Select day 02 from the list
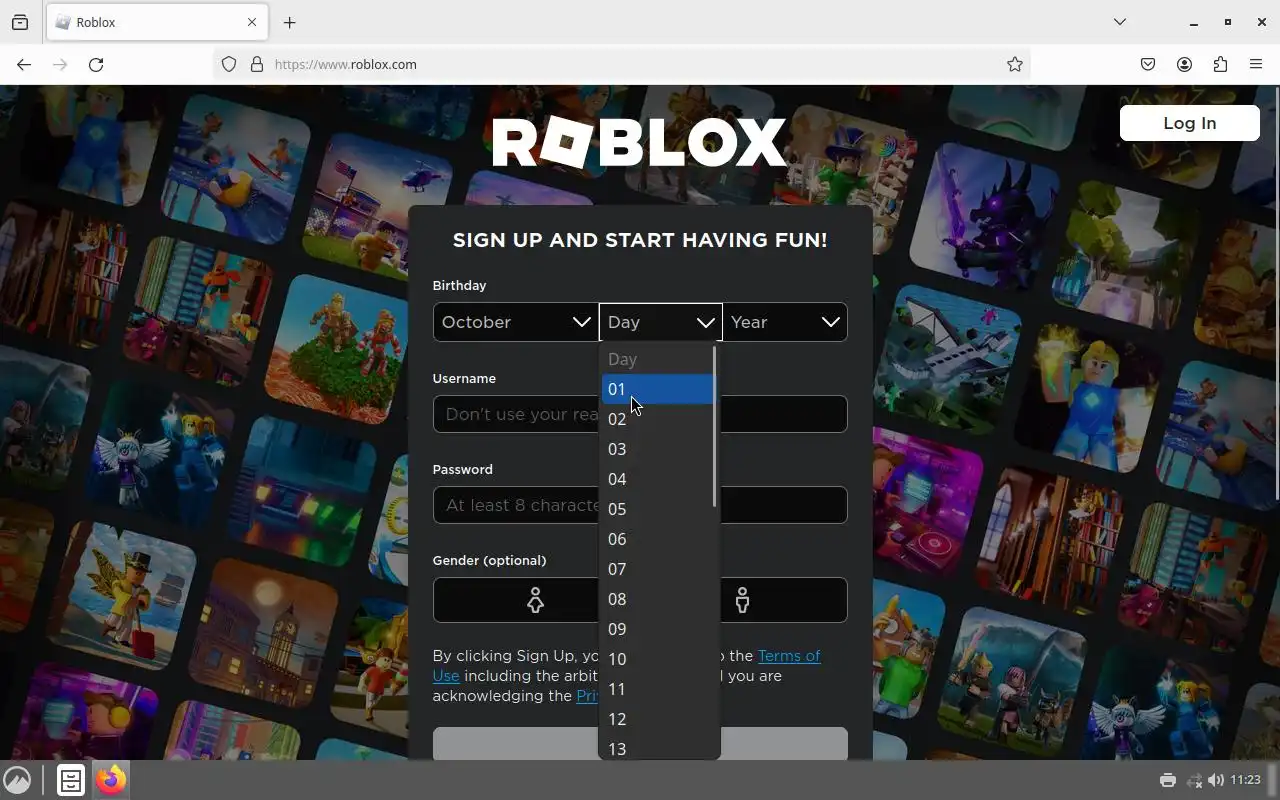Viewport: 1280px width, 800px height. tap(657, 419)
